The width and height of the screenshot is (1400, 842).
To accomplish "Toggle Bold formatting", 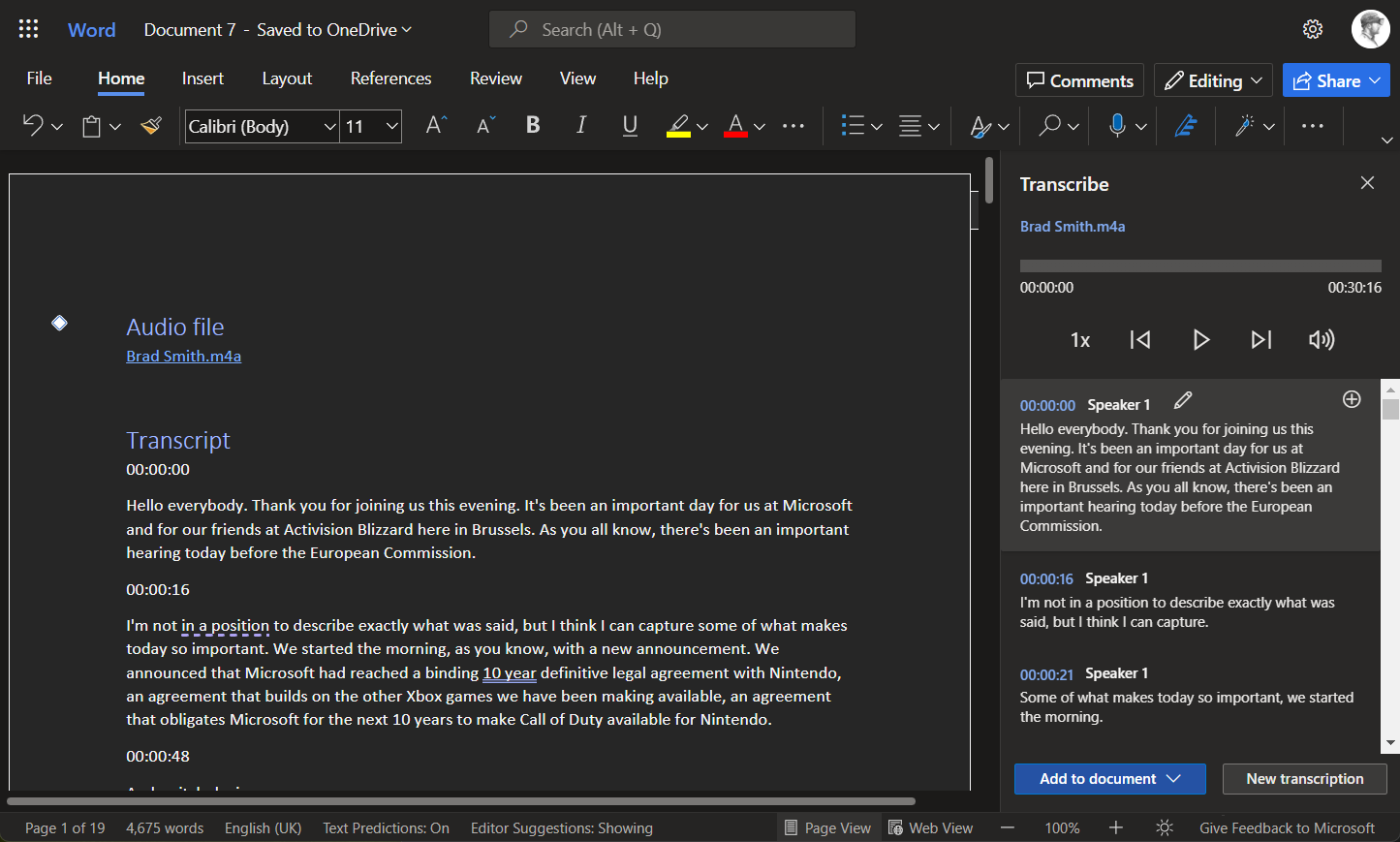I will click(x=533, y=125).
